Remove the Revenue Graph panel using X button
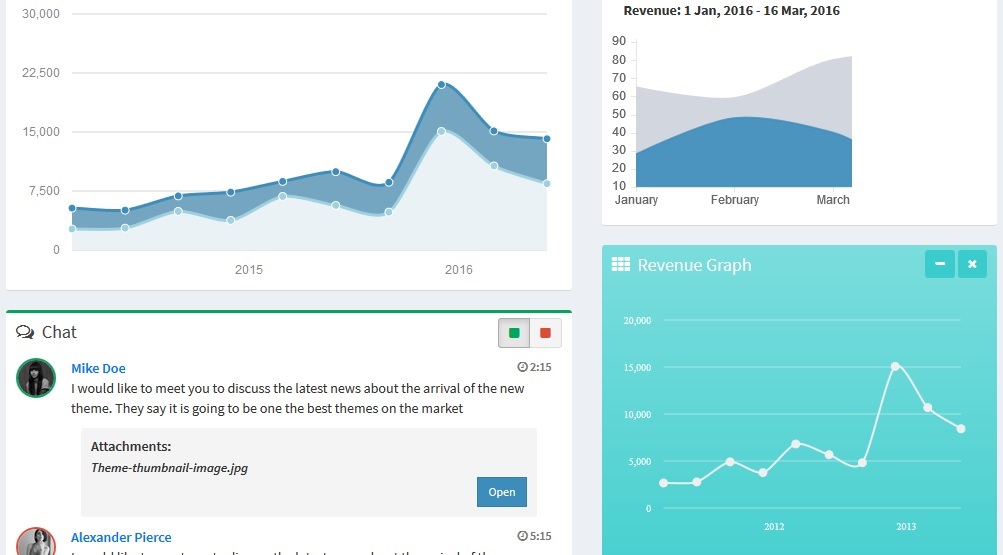1003x555 pixels. 972,264
